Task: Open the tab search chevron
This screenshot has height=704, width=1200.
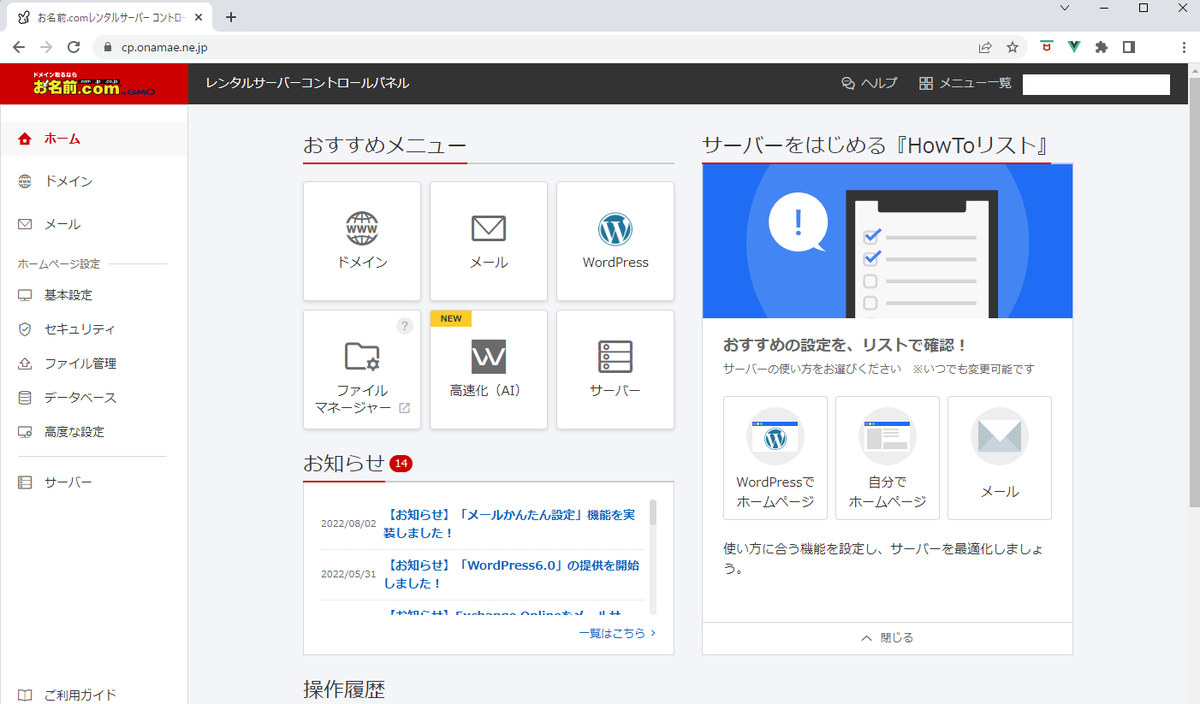Action: click(1064, 8)
